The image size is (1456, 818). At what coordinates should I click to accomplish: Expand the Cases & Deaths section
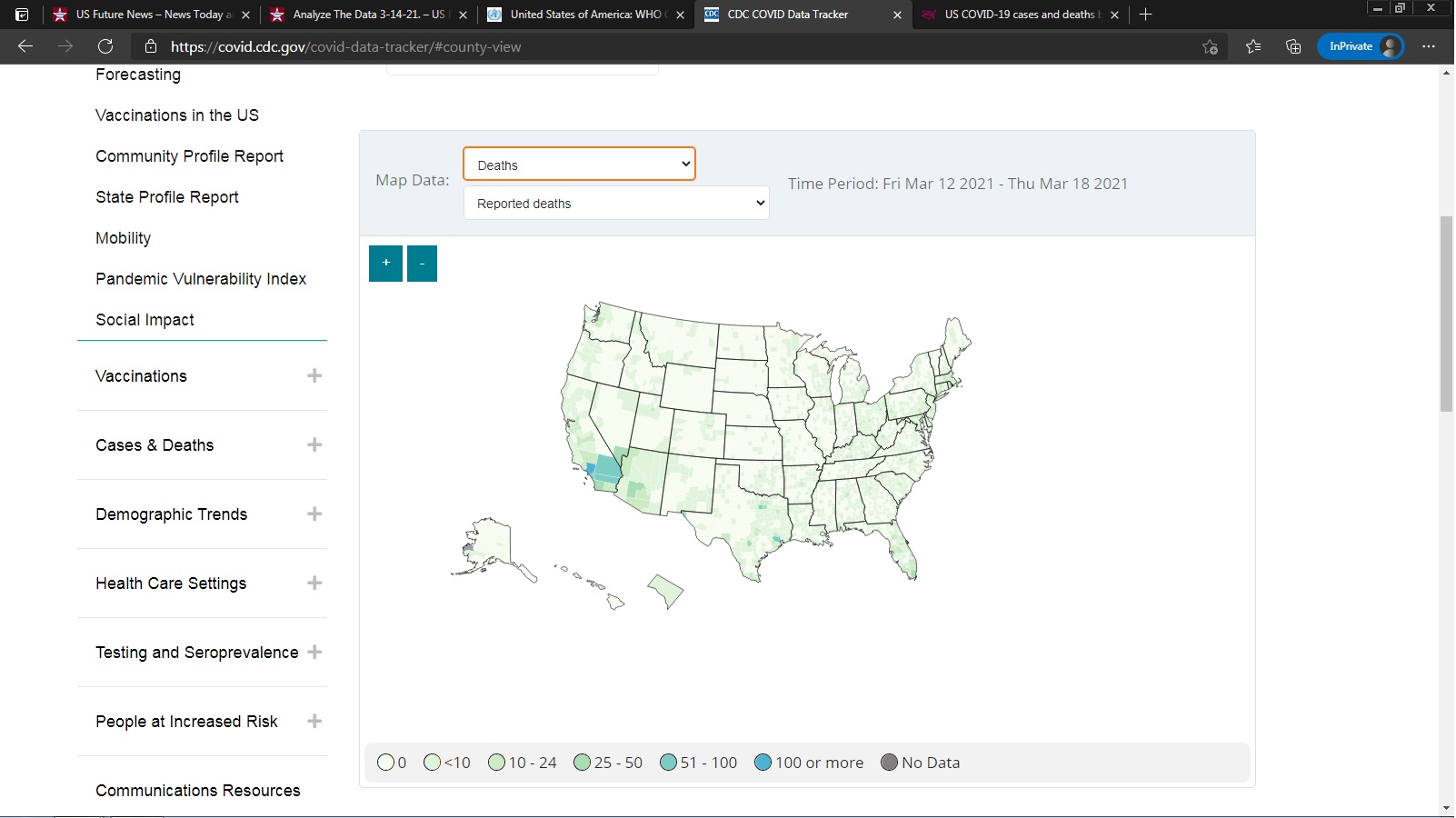[x=314, y=445]
